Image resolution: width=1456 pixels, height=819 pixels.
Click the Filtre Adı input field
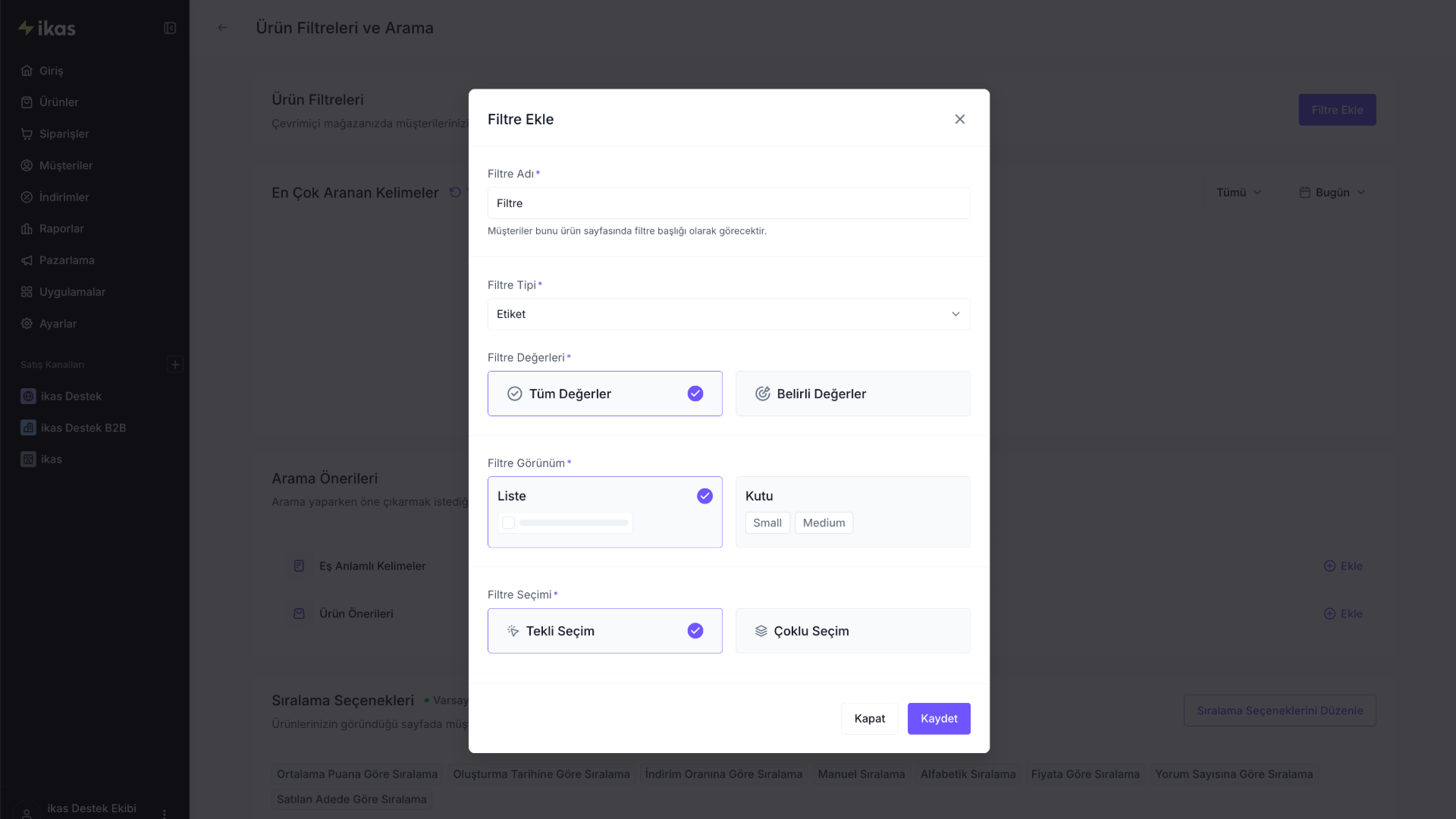pos(728,203)
